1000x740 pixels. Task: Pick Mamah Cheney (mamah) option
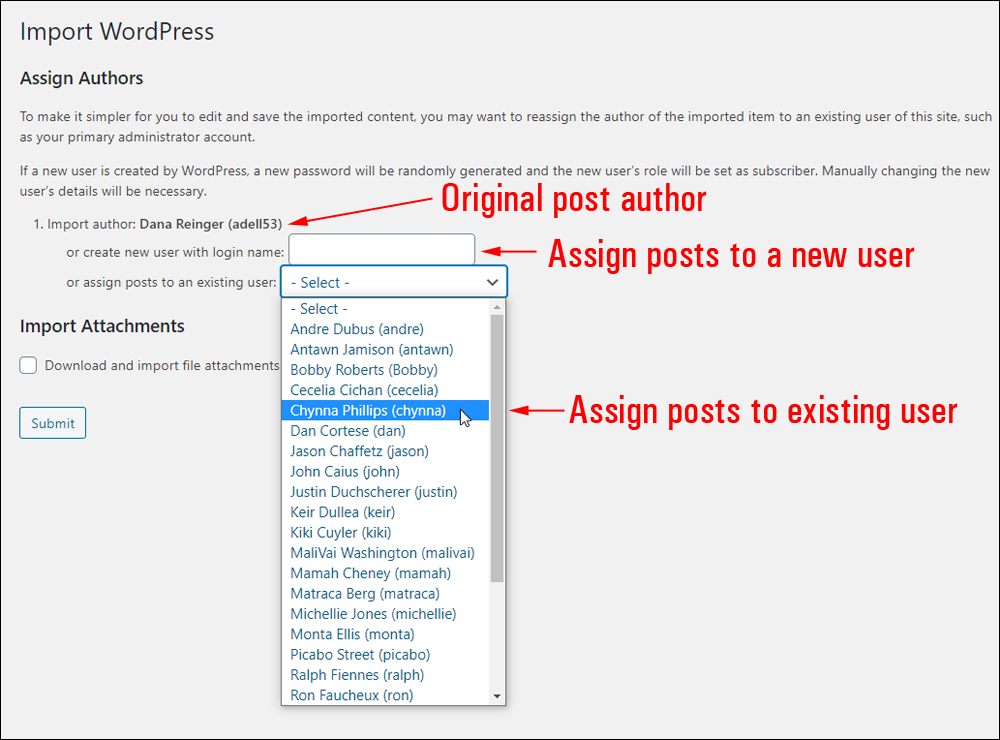[385, 574]
